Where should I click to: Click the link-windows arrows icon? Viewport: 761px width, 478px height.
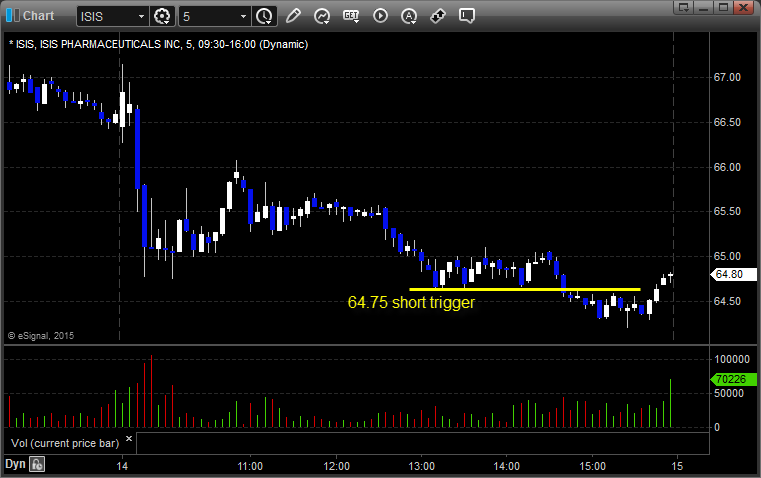click(438, 16)
